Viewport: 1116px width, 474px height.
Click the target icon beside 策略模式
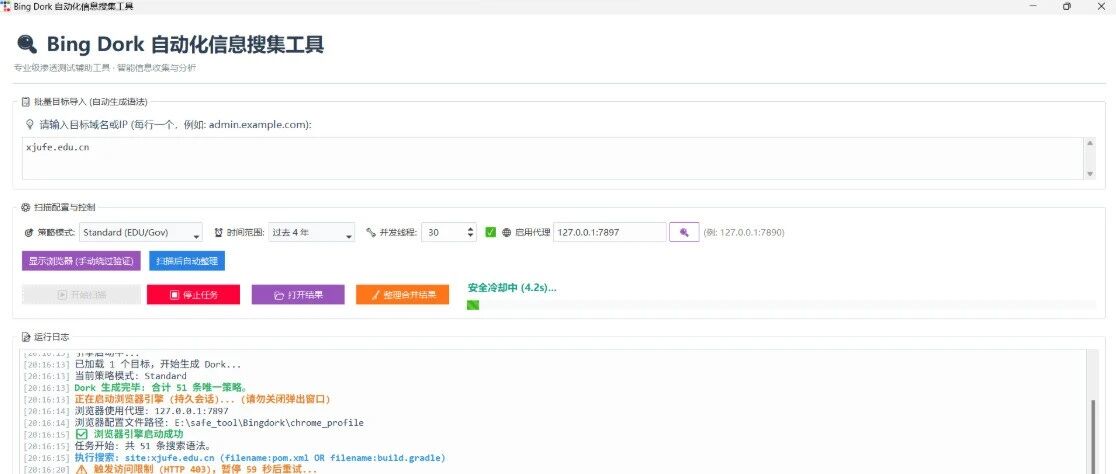point(29,232)
